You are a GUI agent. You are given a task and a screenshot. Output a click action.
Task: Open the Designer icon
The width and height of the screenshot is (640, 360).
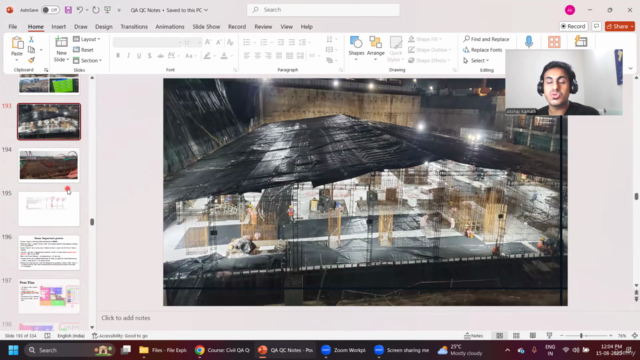click(581, 42)
